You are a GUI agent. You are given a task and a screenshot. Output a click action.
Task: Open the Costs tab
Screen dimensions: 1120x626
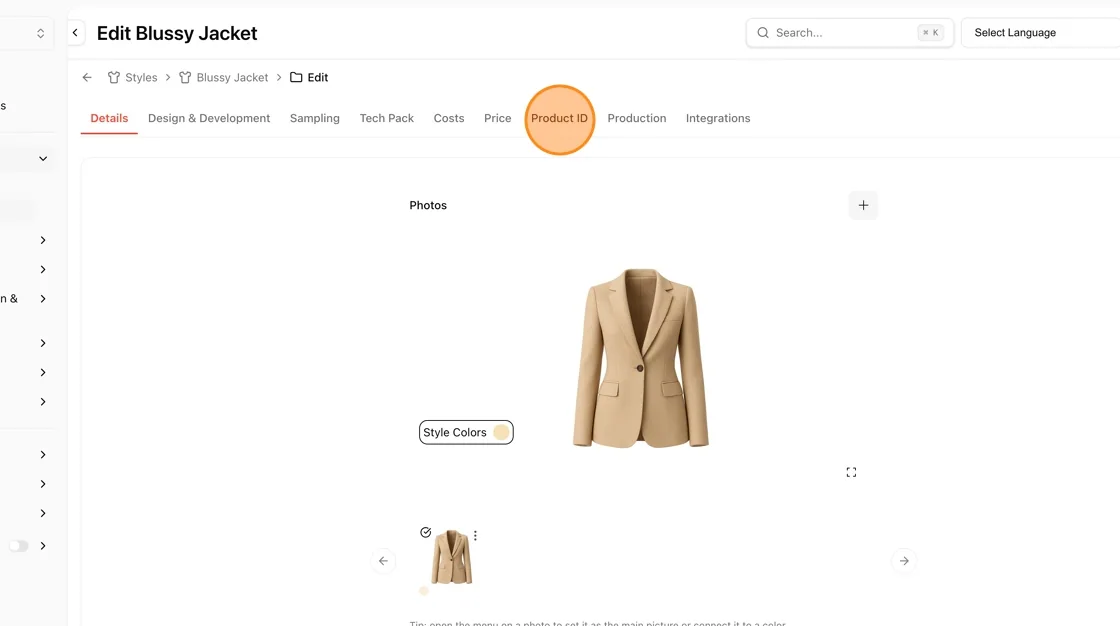click(449, 118)
